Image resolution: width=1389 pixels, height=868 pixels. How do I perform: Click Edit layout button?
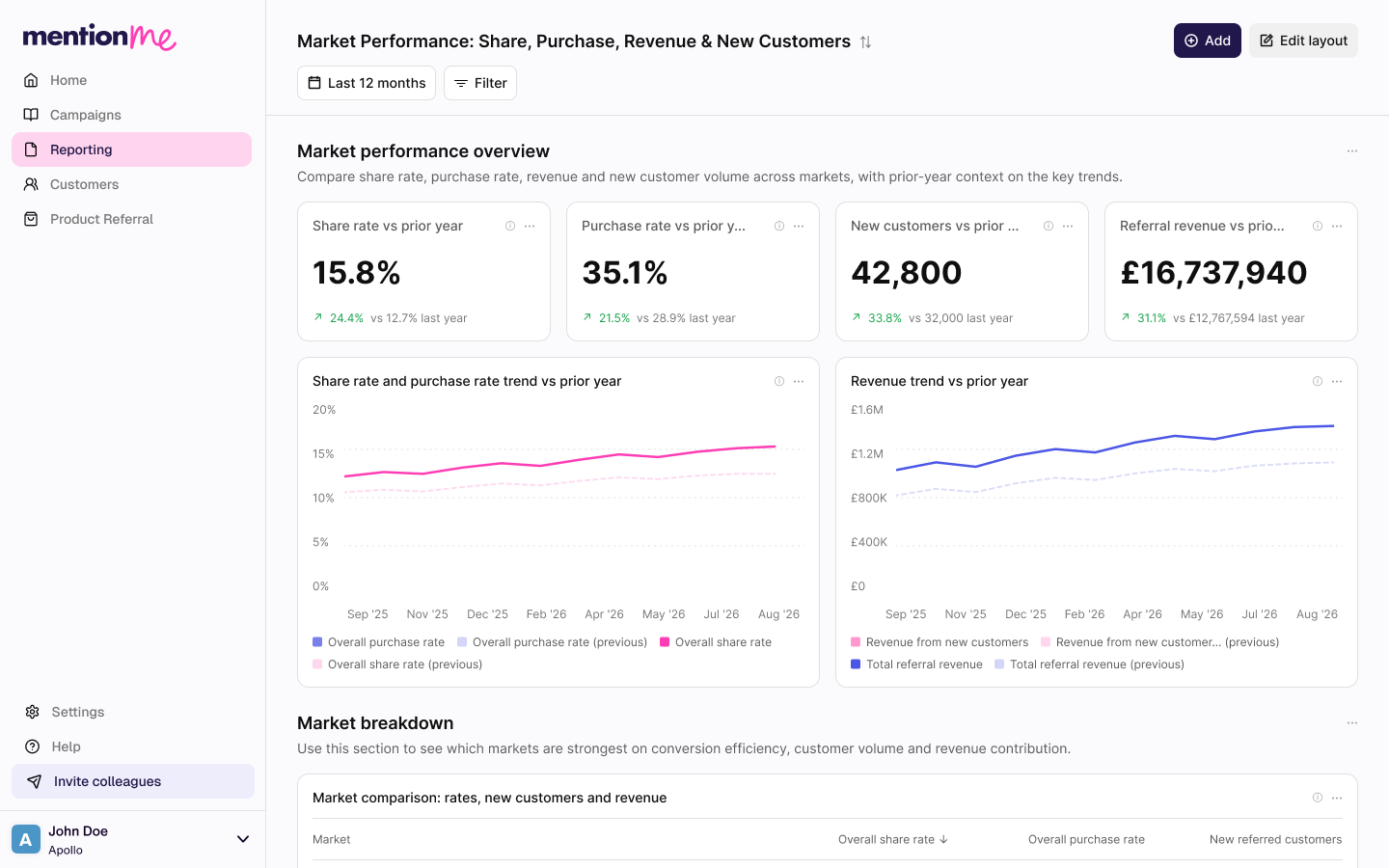(x=1303, y=41)
